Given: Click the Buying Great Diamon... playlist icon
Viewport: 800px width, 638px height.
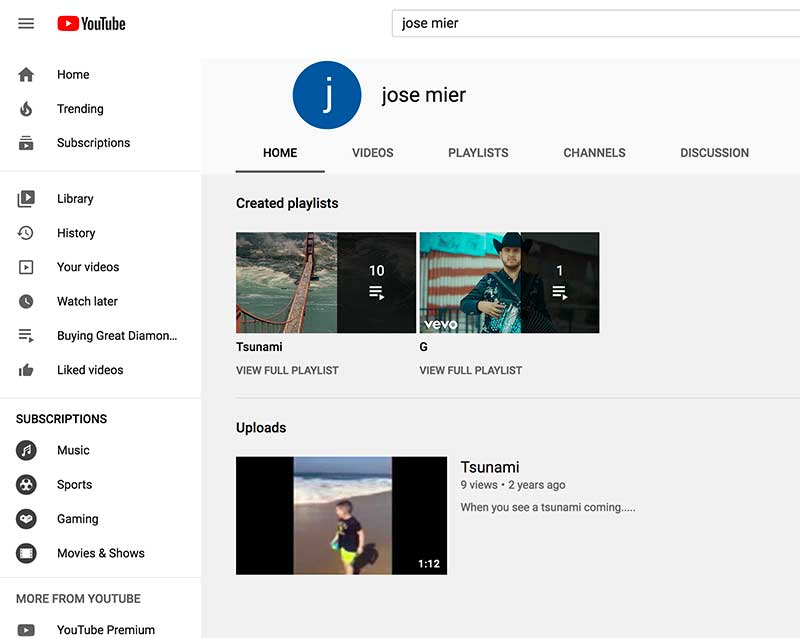Looking at the screenshot, I should pos(26,335).
